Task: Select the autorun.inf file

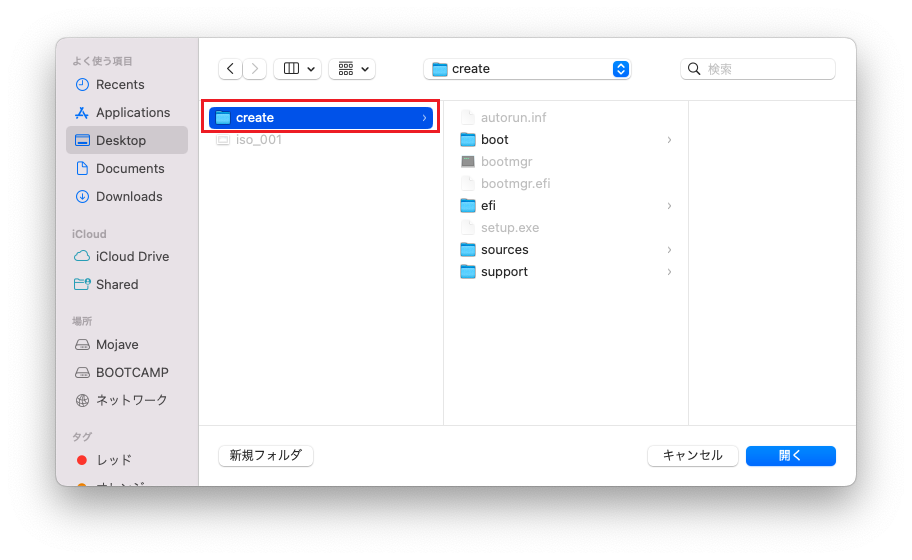Action: (566, 117)
